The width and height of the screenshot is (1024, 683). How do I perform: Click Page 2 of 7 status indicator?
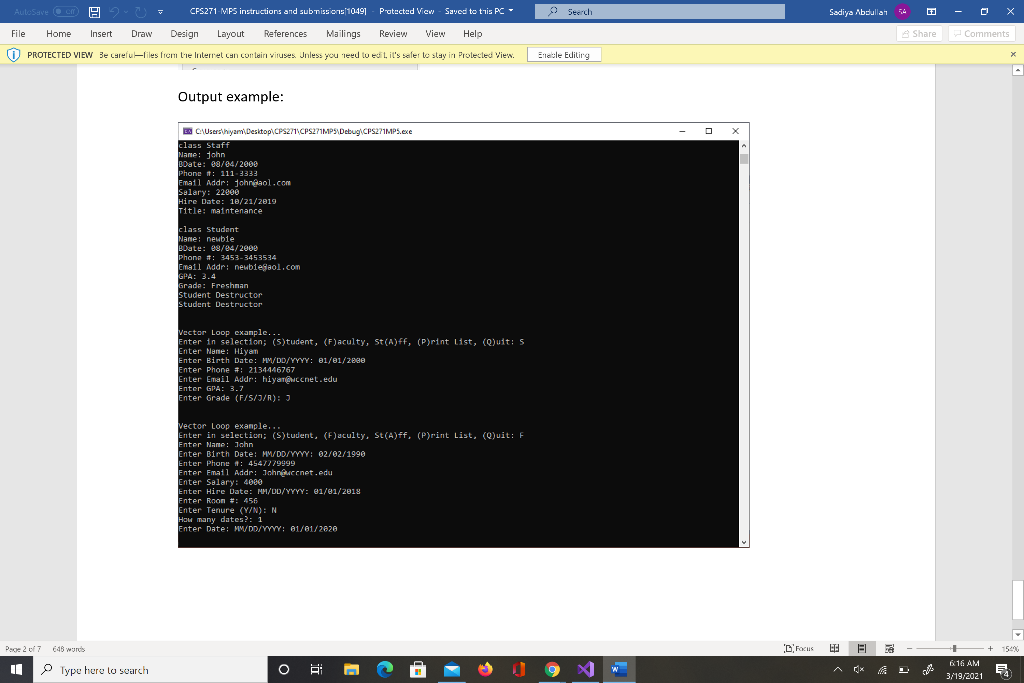tap(23, 649)
